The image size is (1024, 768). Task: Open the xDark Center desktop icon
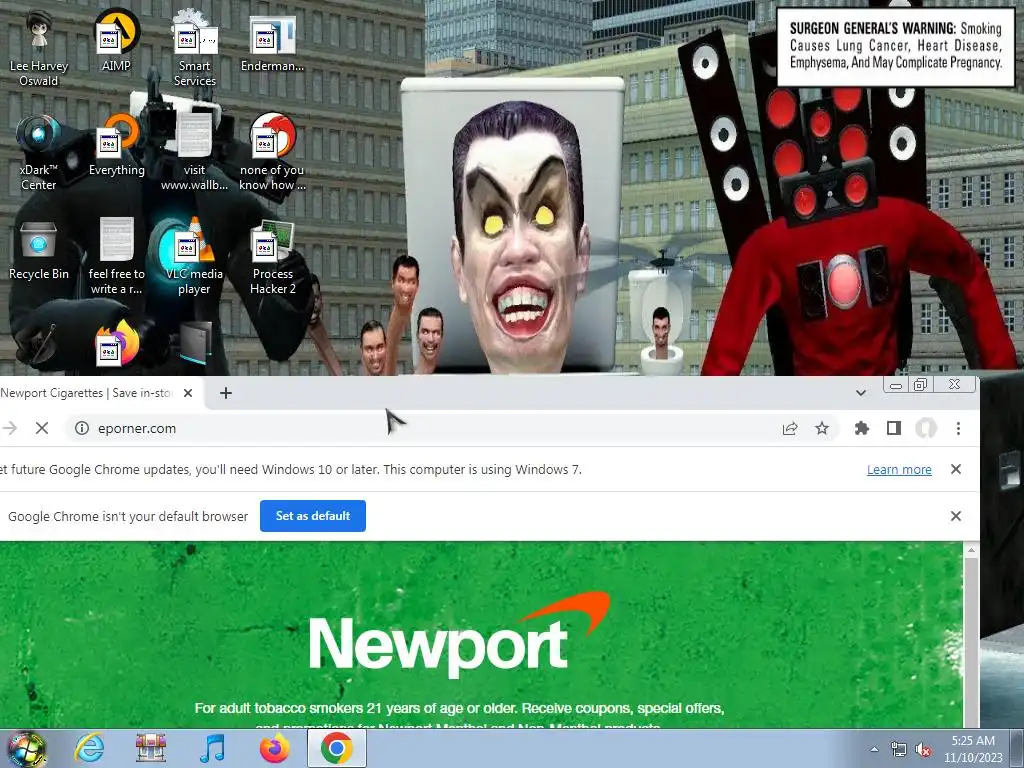click(39, 152)
